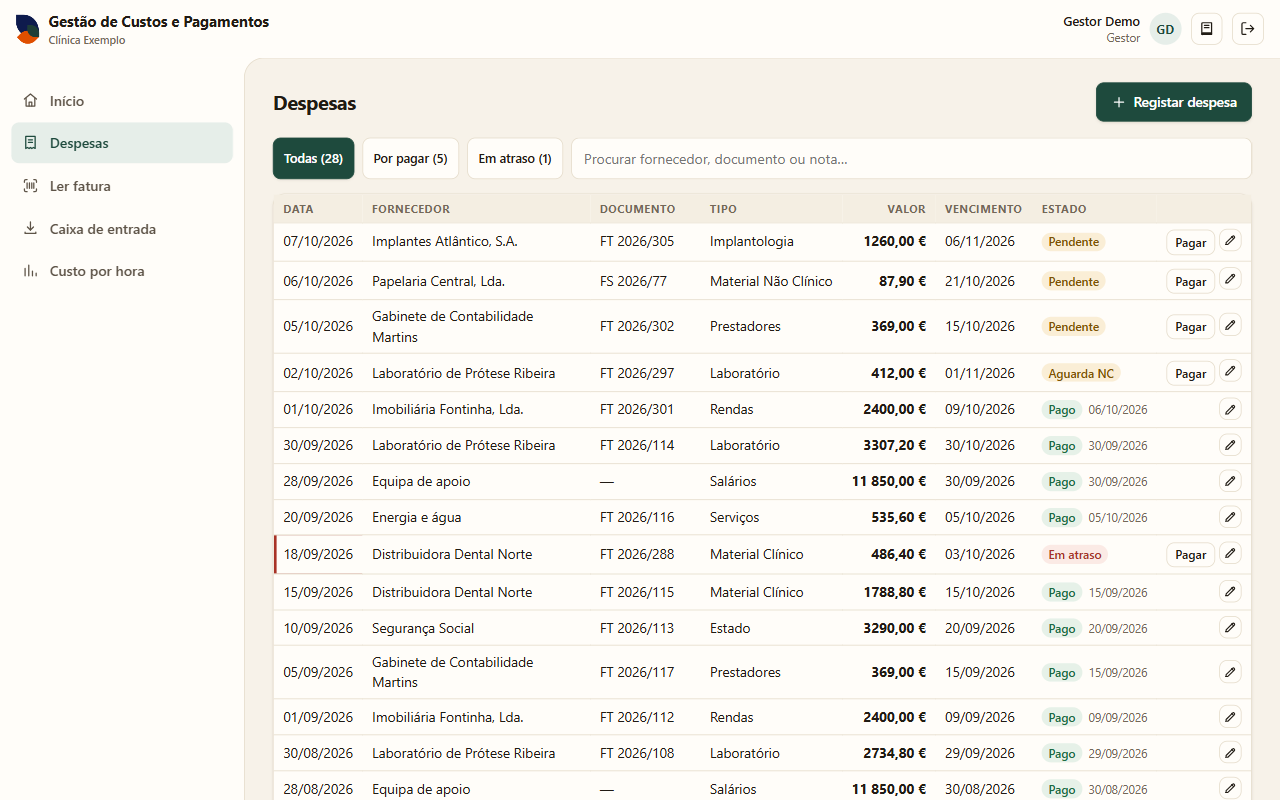Screen dimensions: 1280x800
Task: Edit the FT 2026/297 Laboratório expense
Action: tap(1230, 372)
